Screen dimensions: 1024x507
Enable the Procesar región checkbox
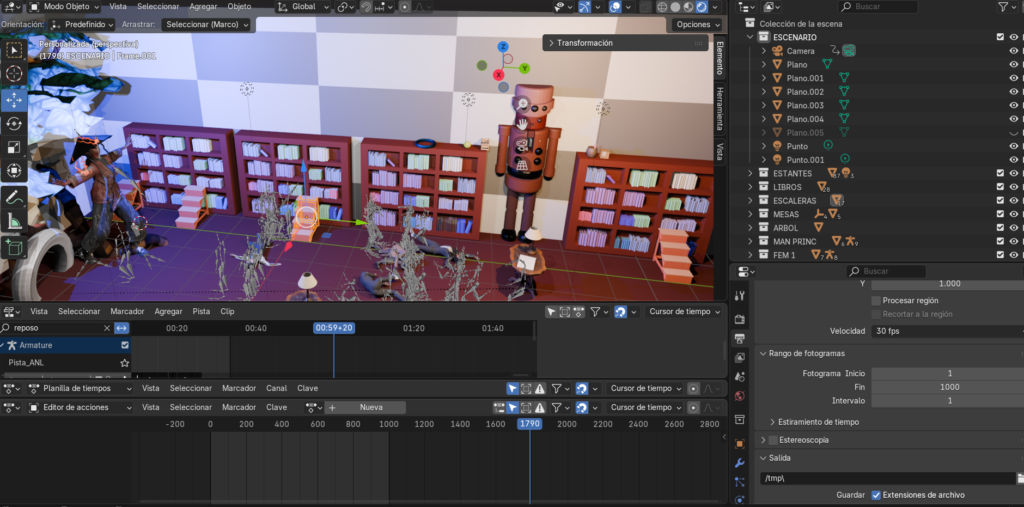[x=876, y=300]
